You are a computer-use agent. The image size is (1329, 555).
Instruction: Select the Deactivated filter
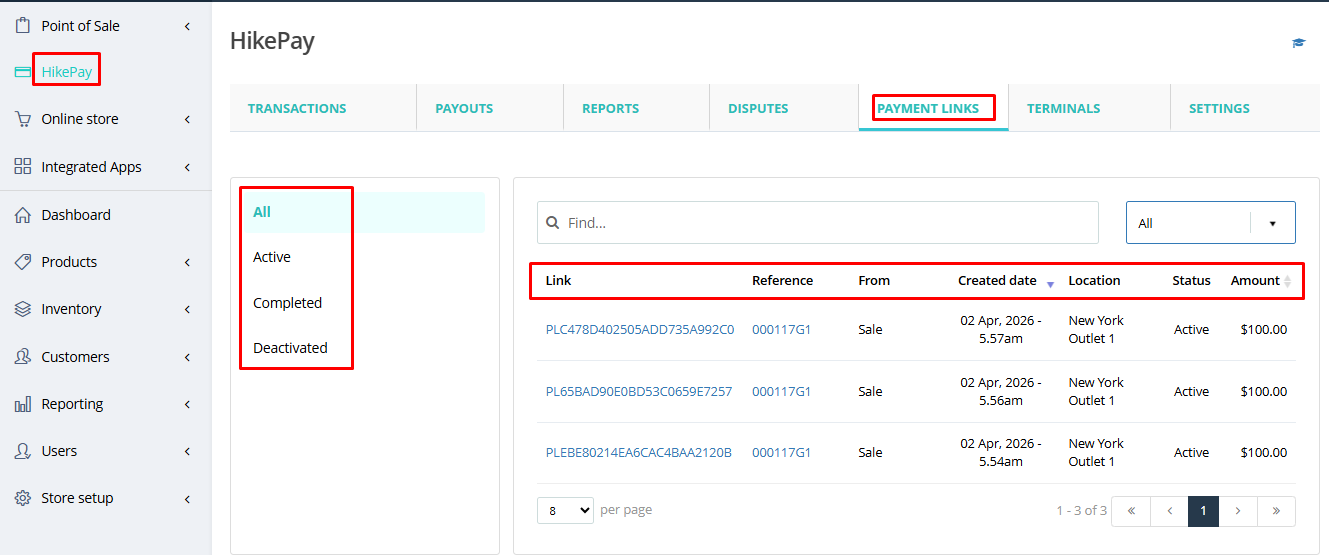[x=290, y=348]
